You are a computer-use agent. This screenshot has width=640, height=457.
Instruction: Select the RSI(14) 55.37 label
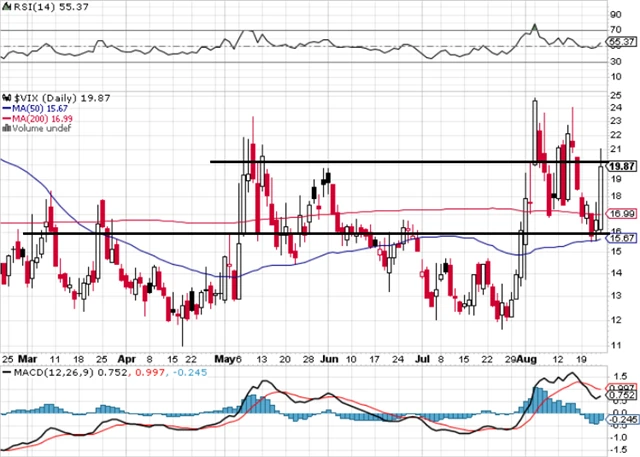[36, 6]
